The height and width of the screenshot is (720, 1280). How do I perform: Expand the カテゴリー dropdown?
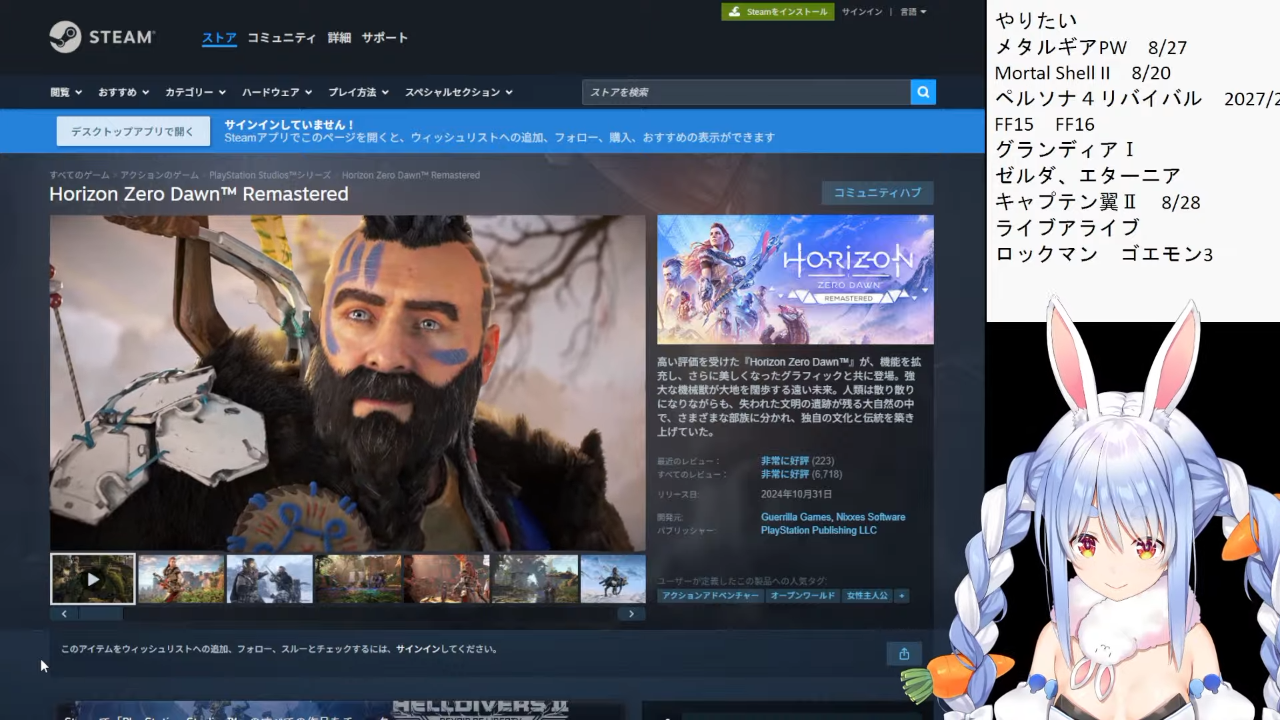pos(195,92)
